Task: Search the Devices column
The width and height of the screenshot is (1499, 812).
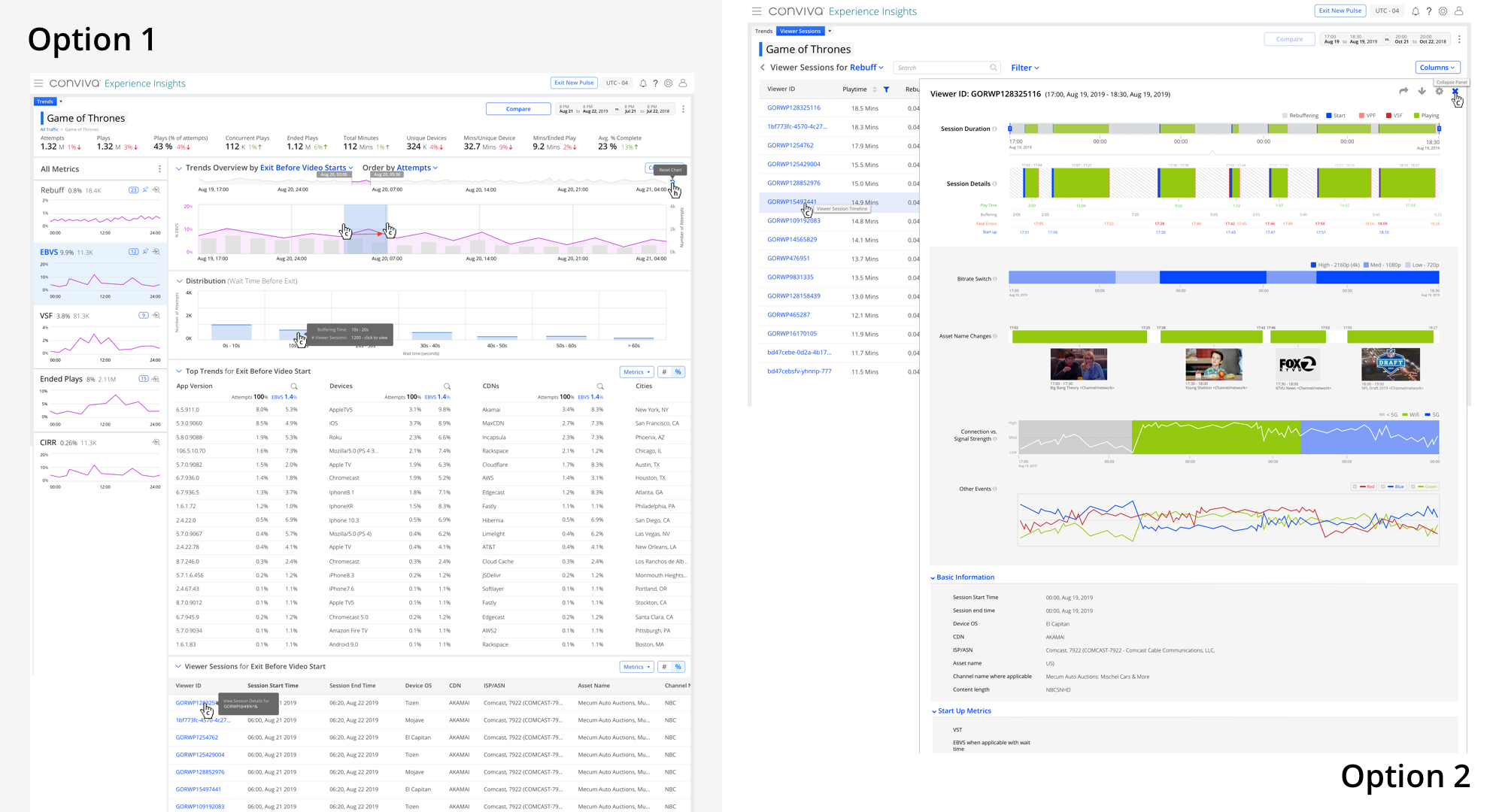Action: tap(447, 386)
